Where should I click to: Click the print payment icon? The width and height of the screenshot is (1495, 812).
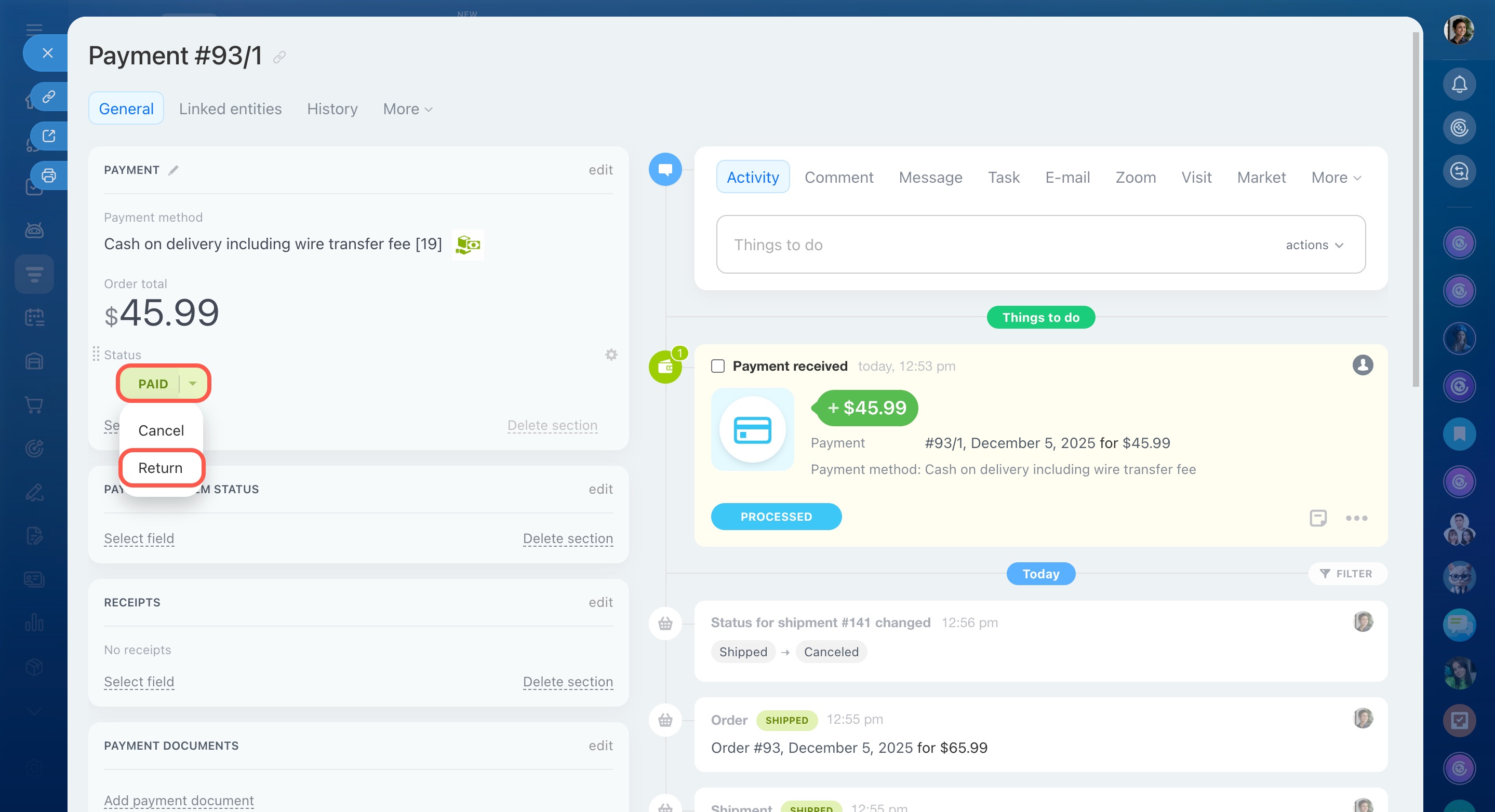coord(49,175)
